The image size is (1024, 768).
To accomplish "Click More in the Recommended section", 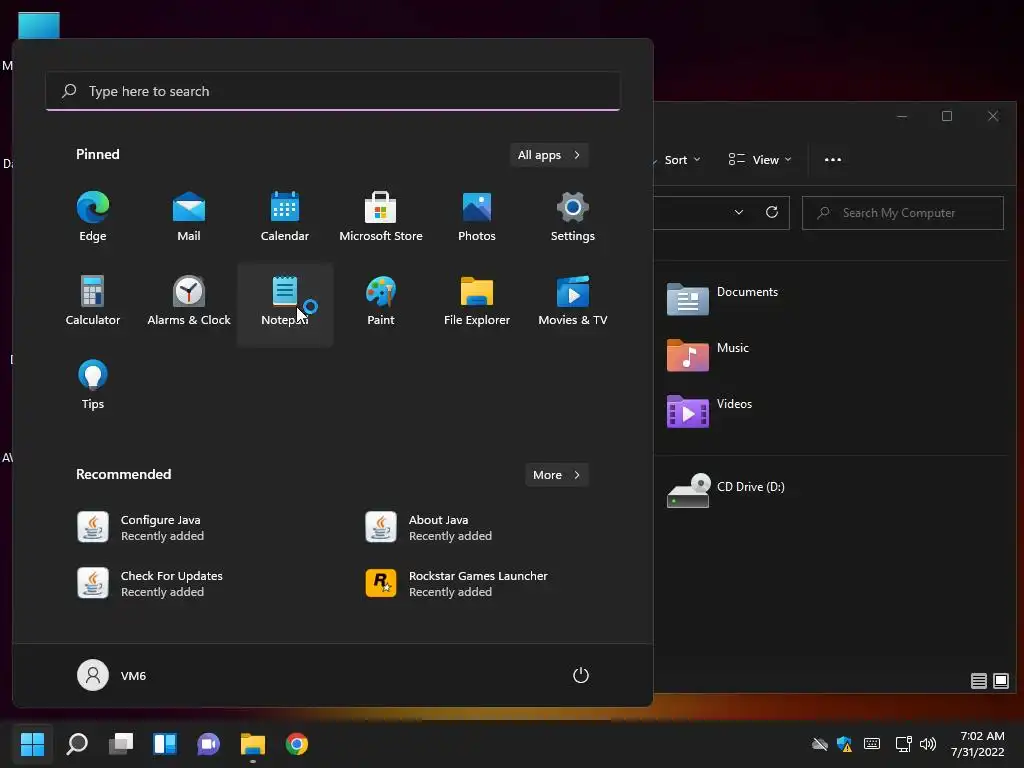I will 556,475.
